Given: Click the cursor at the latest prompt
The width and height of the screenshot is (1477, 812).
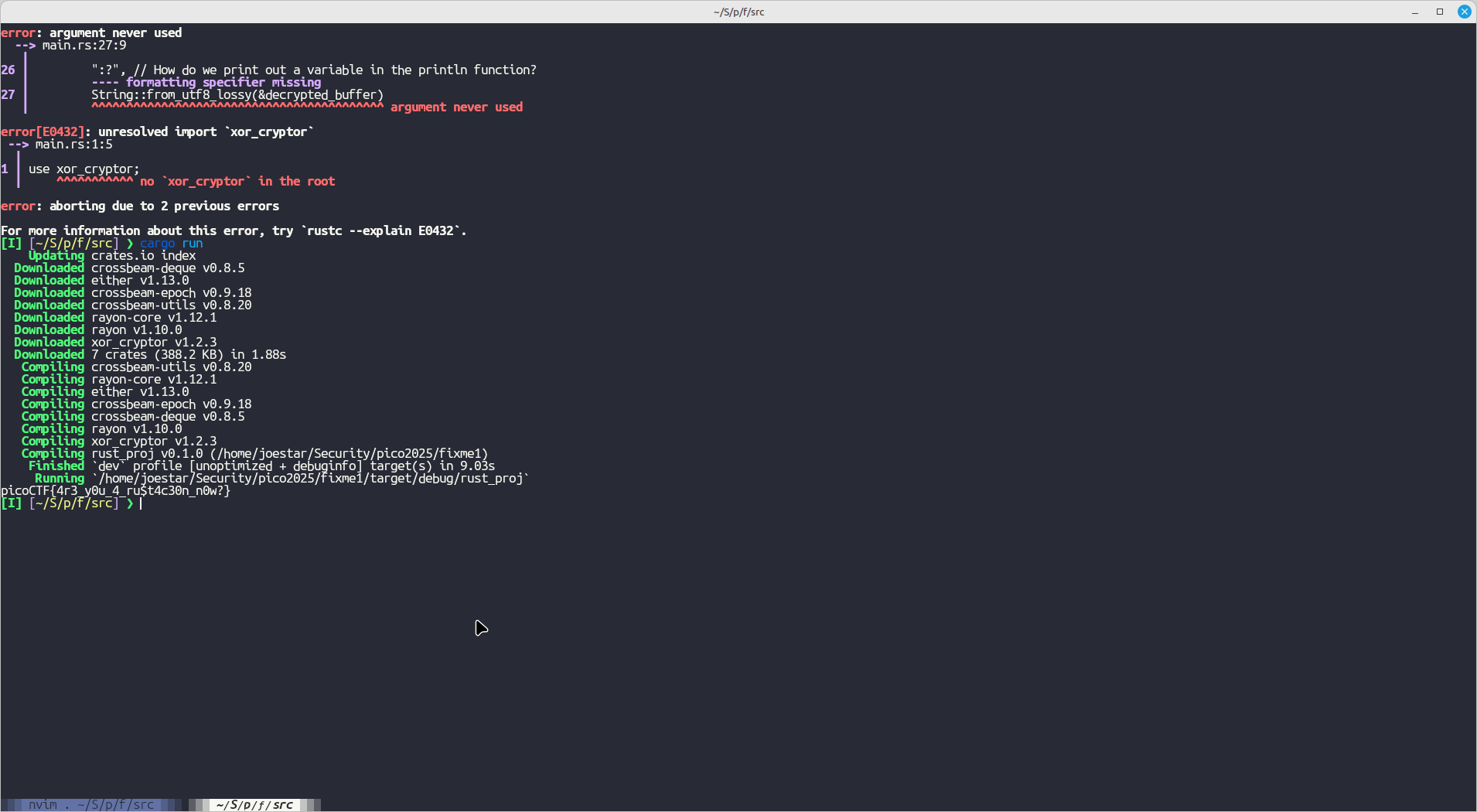Looking at the screenshot, I should point(141,503).
